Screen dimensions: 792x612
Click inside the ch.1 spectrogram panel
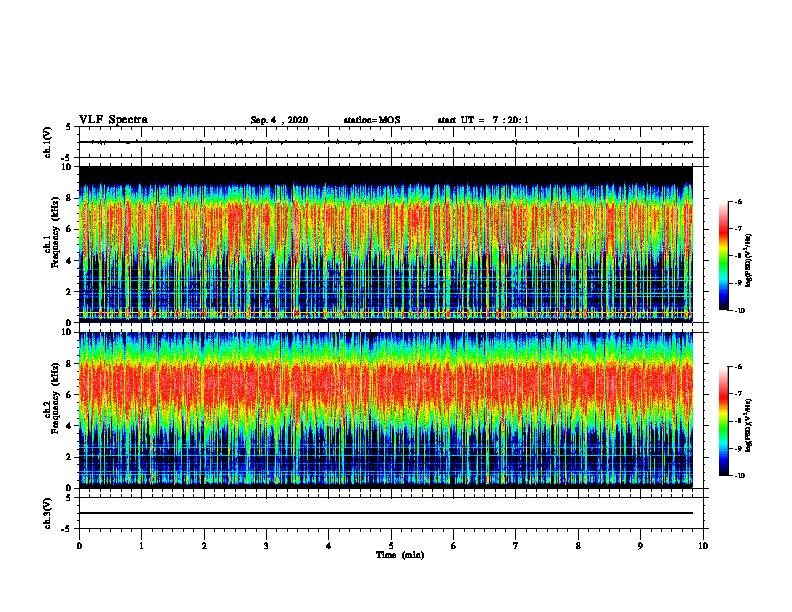pos(386,244)
